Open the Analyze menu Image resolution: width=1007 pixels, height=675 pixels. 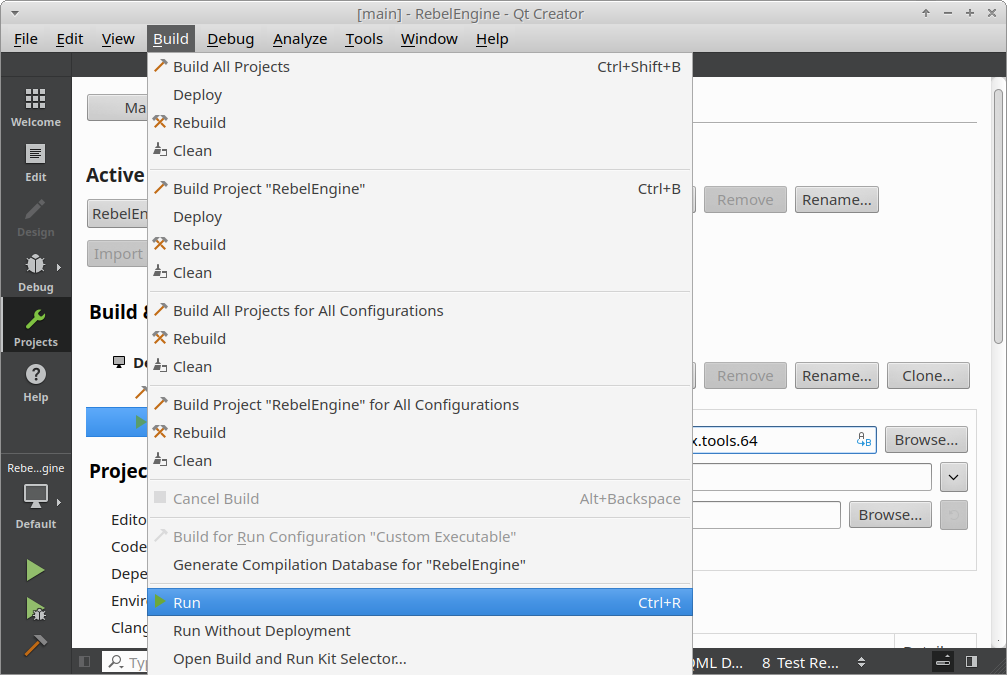[300, 39]
